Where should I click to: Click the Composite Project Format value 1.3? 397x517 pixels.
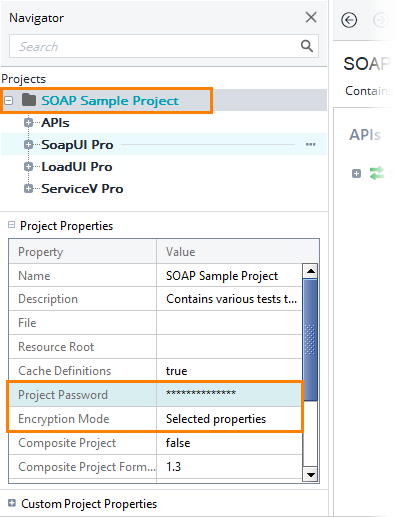[x=173, y=467]
